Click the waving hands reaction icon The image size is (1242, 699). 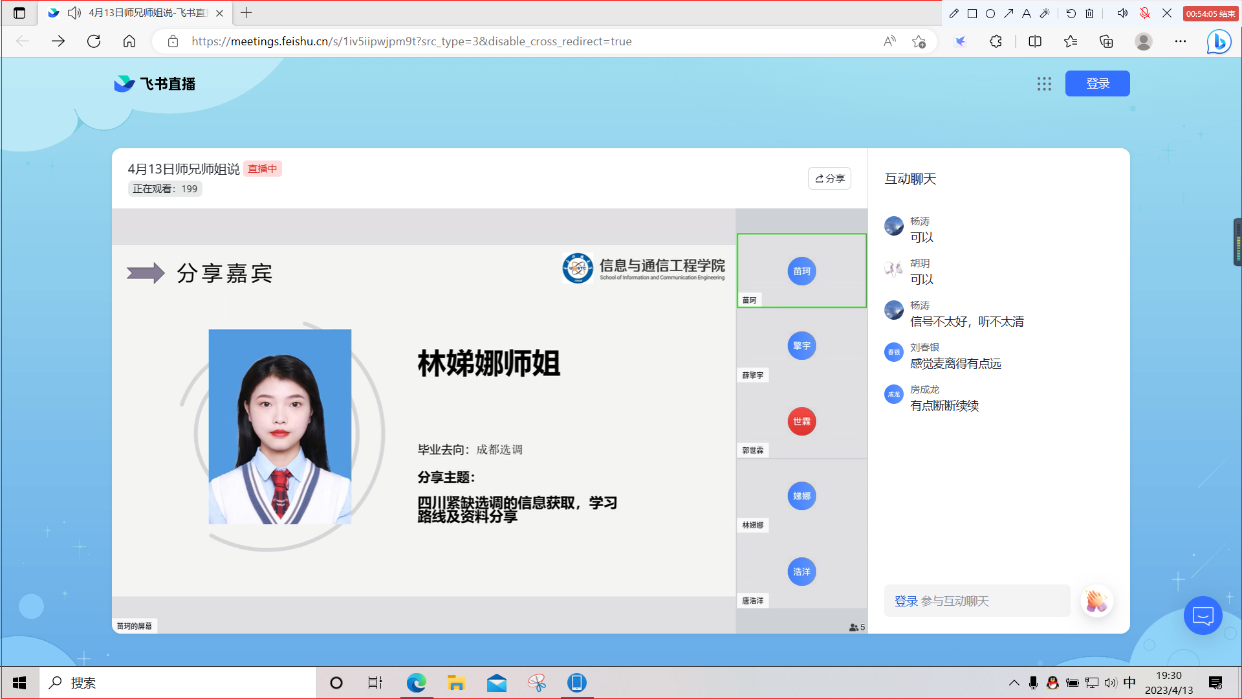[1096, 601]
